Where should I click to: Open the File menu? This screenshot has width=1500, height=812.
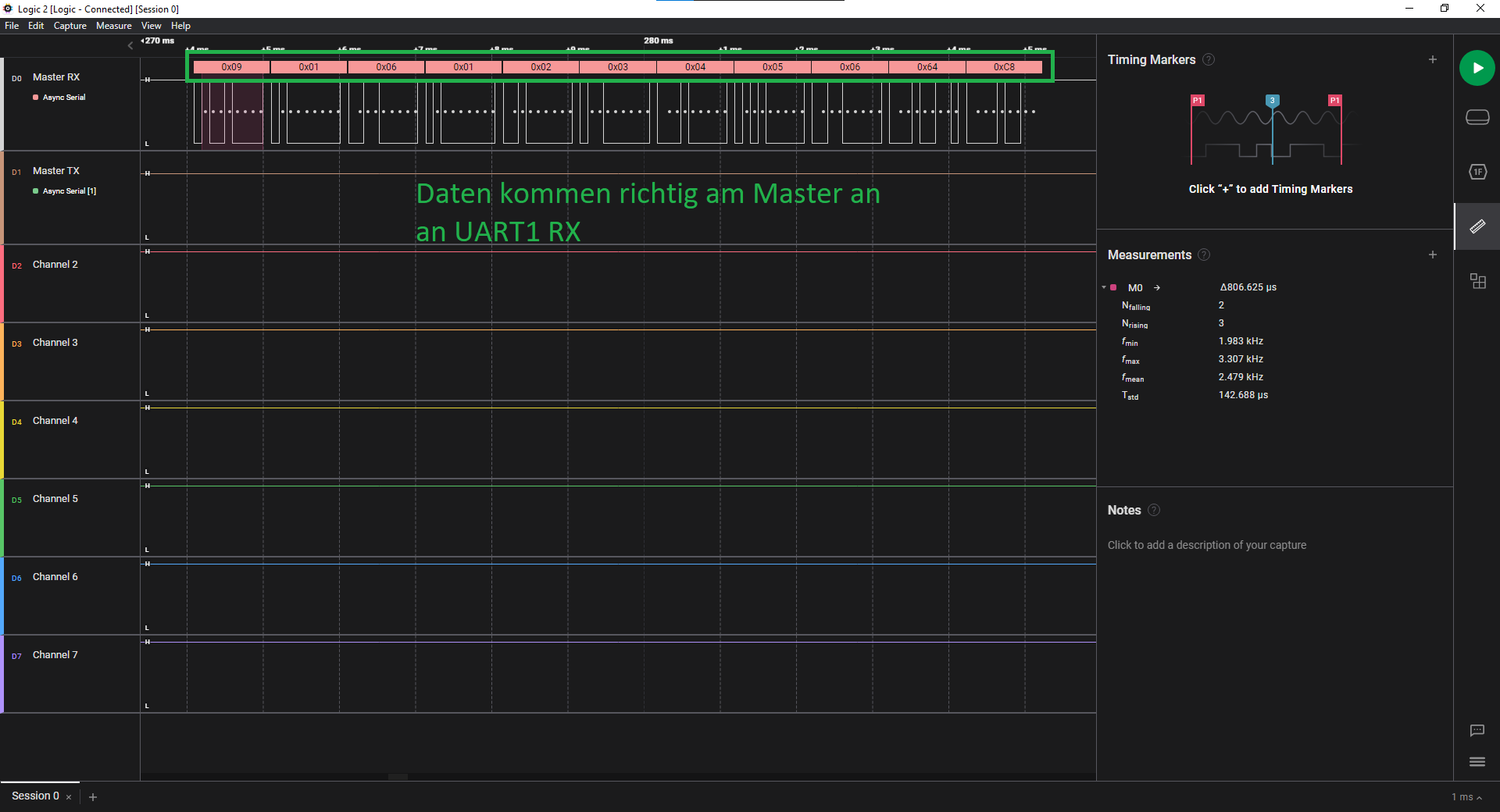tap(12, 26)
